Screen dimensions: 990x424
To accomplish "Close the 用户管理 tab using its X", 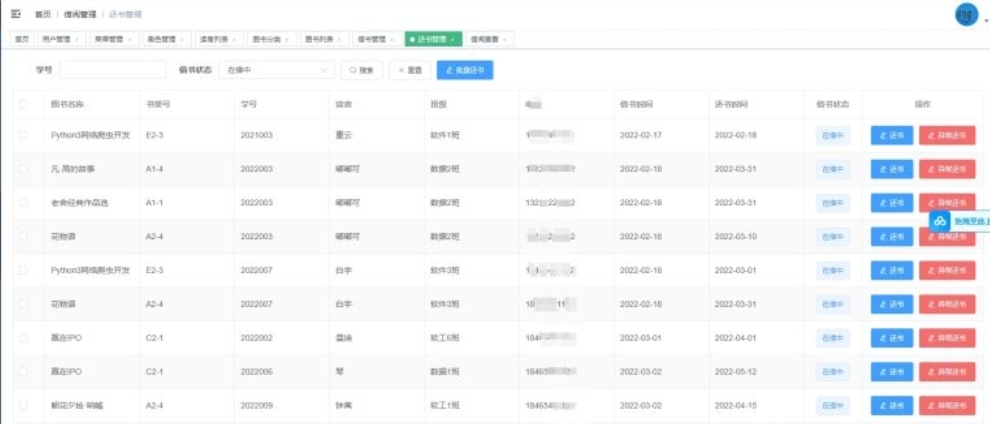I will pos(77,39).
